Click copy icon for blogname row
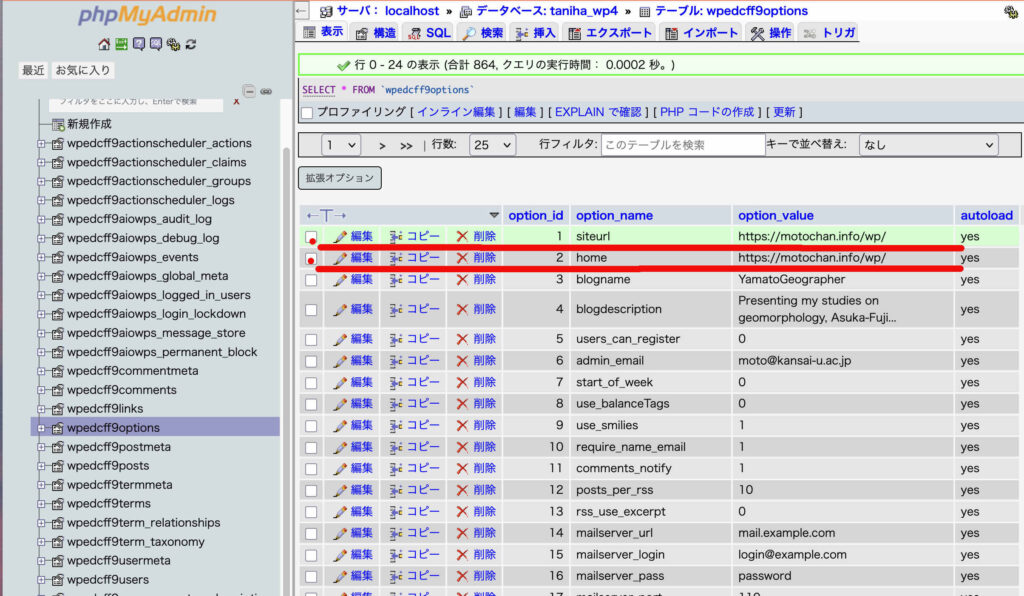This screenshot has width=1024, height=596. coord(396,279)
